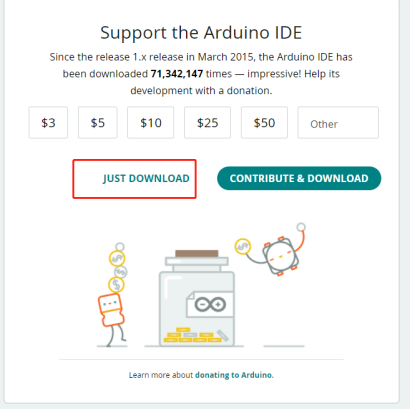Click the JUST DOWNLOAD button

(146, 178)
